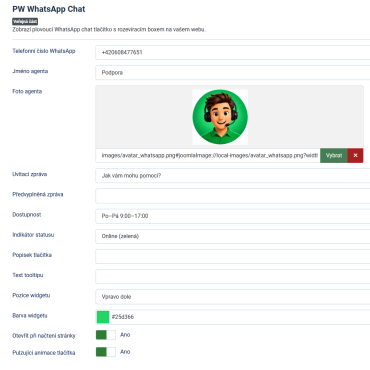Click the Barva widgetu label
The image size is (370, 370).
[x=30, y=315]
